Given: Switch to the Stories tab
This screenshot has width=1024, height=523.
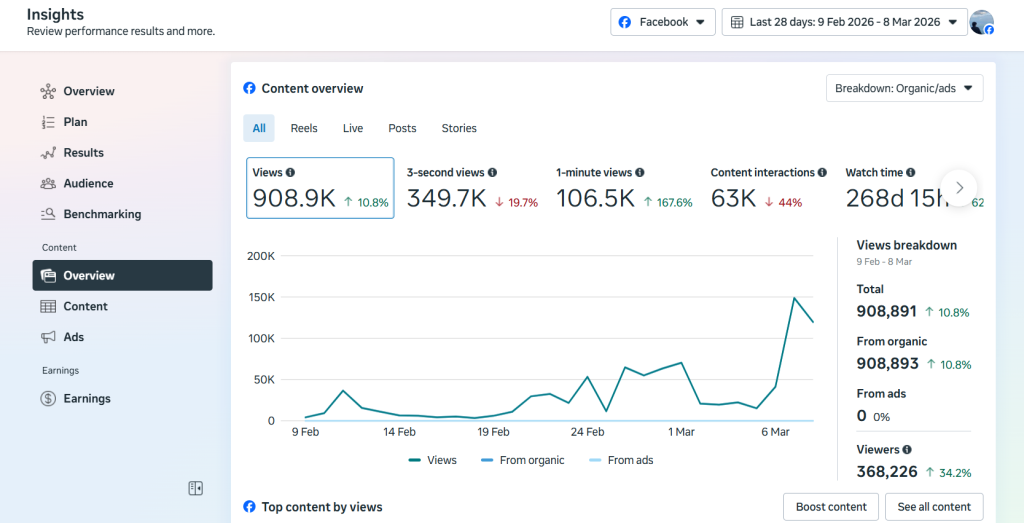Looking at the screenshot, I should click(x=459, y=128).
